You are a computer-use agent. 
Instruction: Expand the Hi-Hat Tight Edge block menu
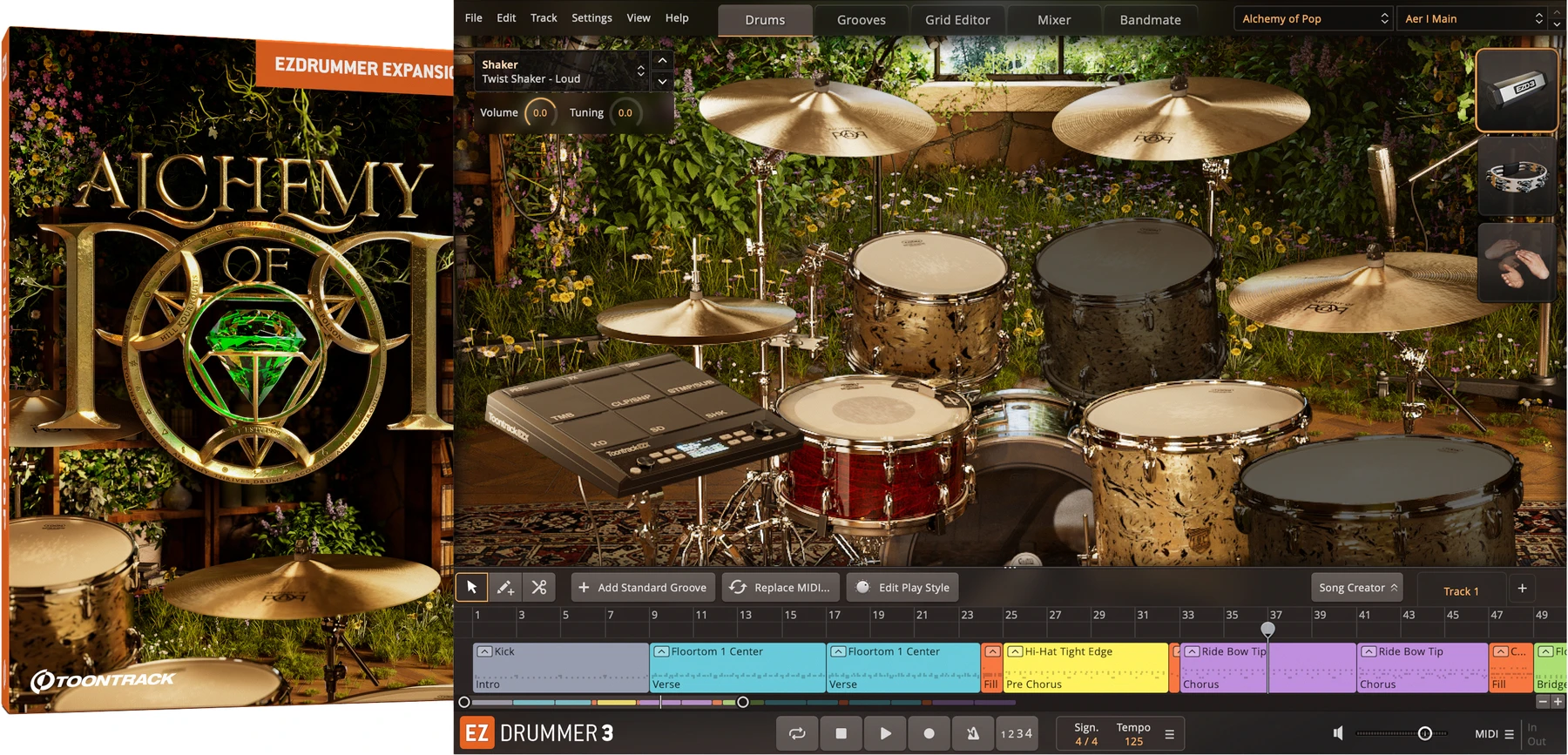1015,651
